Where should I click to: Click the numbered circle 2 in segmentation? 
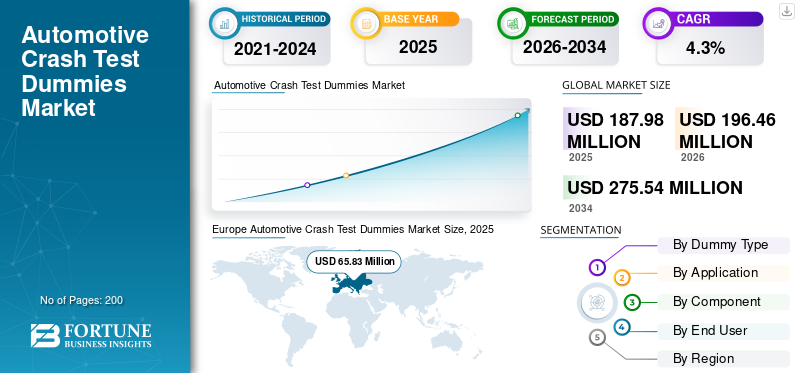click(621, 278)
